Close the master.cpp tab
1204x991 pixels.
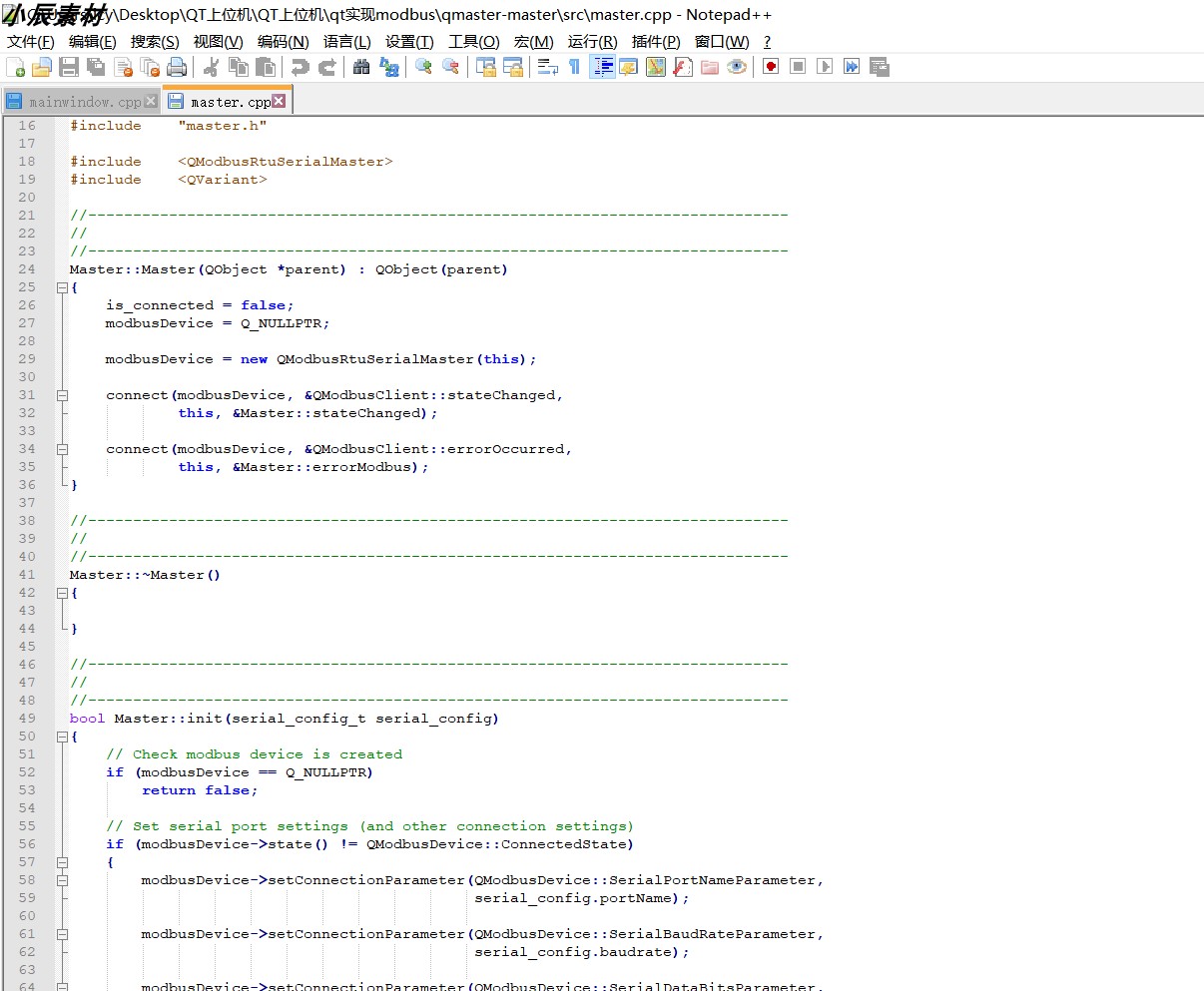[279, 101]
